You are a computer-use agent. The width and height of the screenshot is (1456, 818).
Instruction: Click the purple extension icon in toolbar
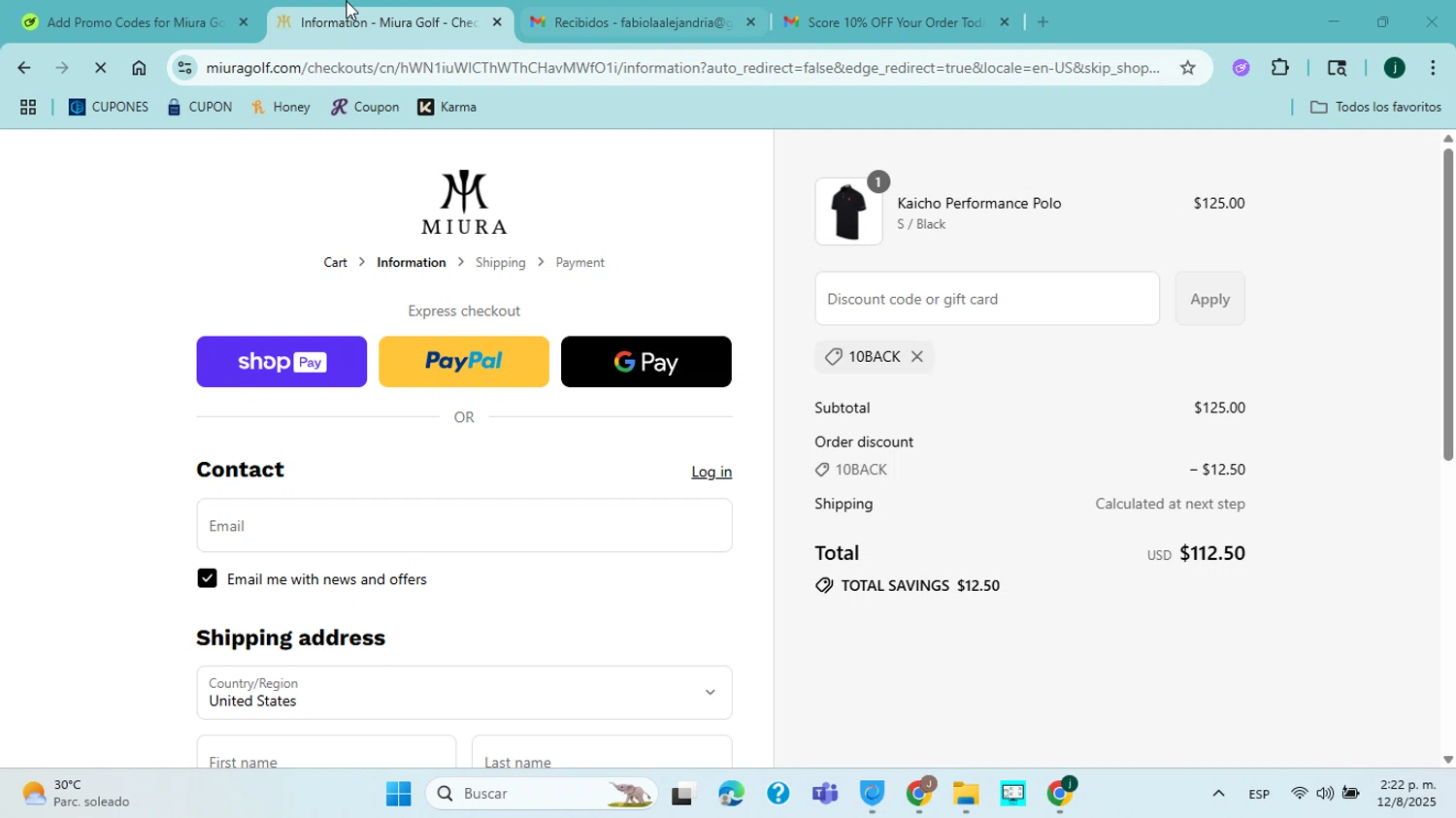(1241, 68)
